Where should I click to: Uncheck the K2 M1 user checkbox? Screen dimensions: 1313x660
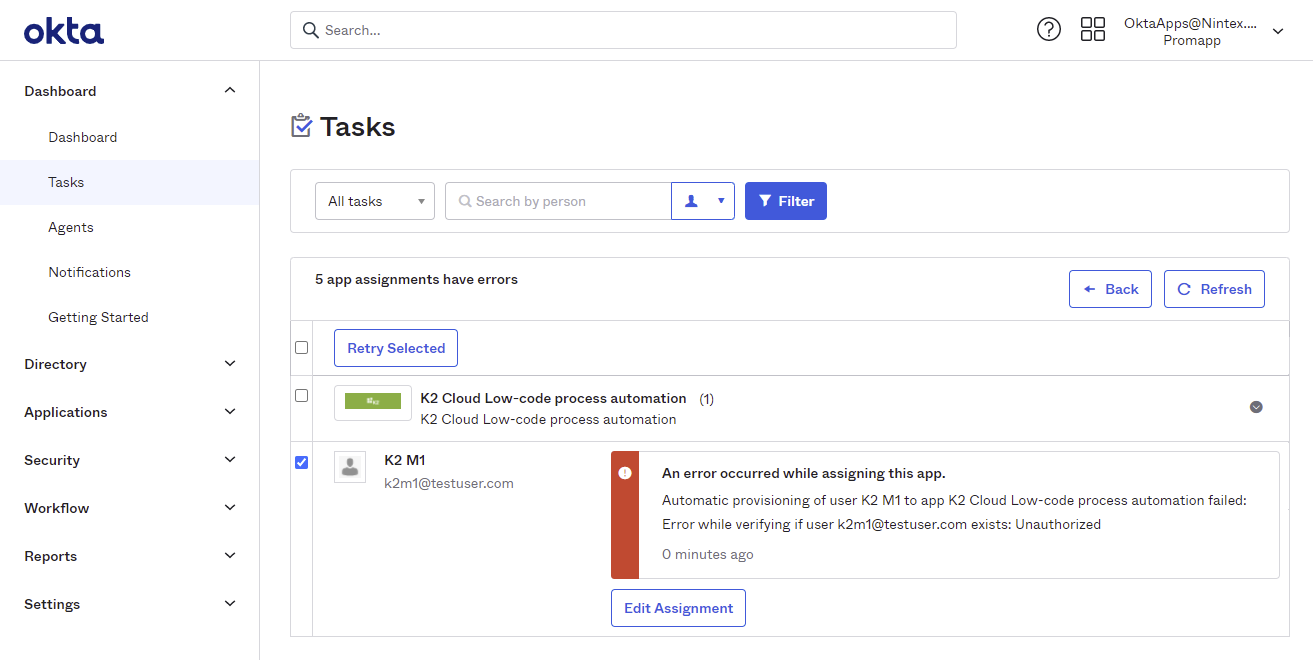302,462
